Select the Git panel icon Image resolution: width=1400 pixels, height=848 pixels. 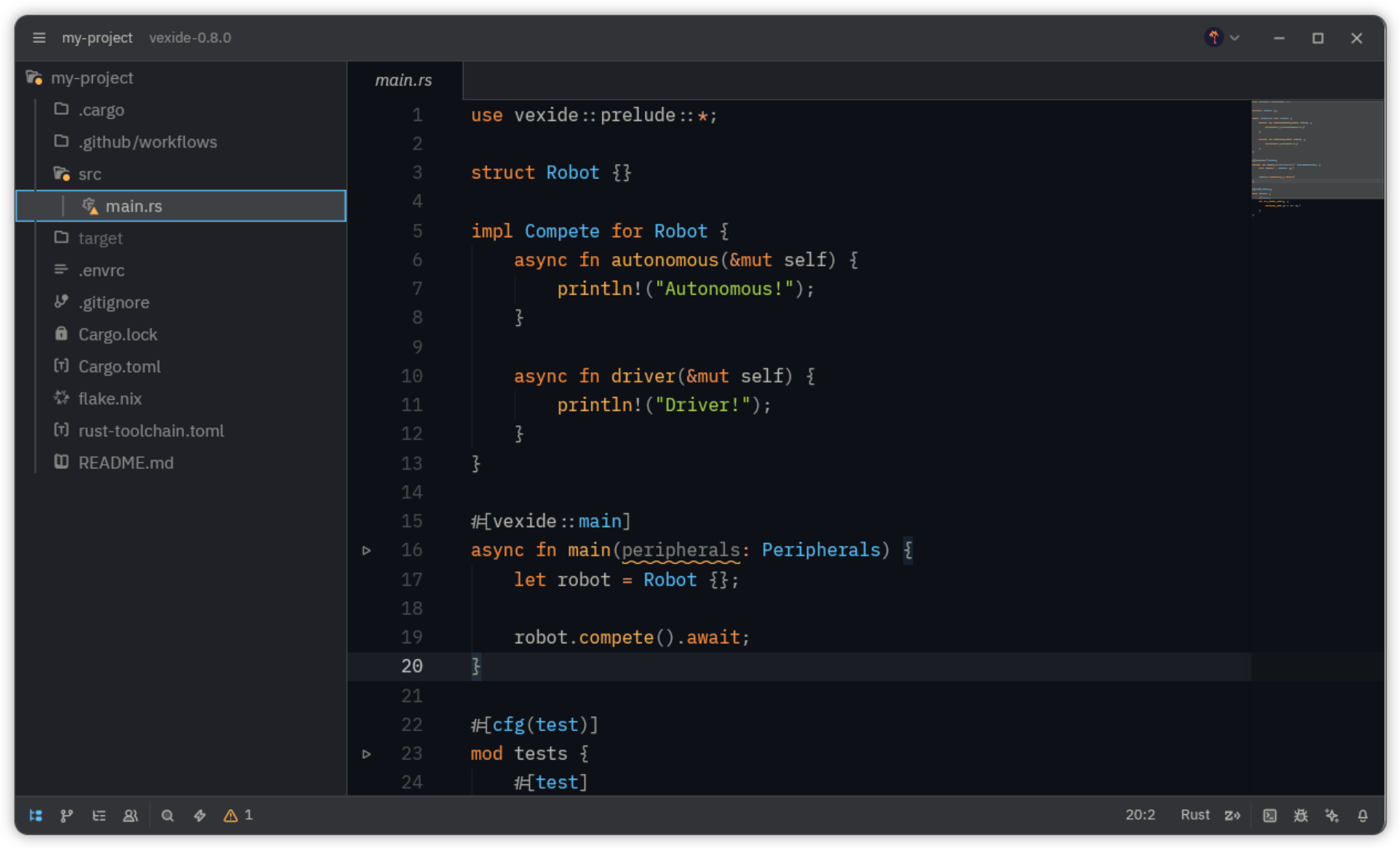click(66, 815)
